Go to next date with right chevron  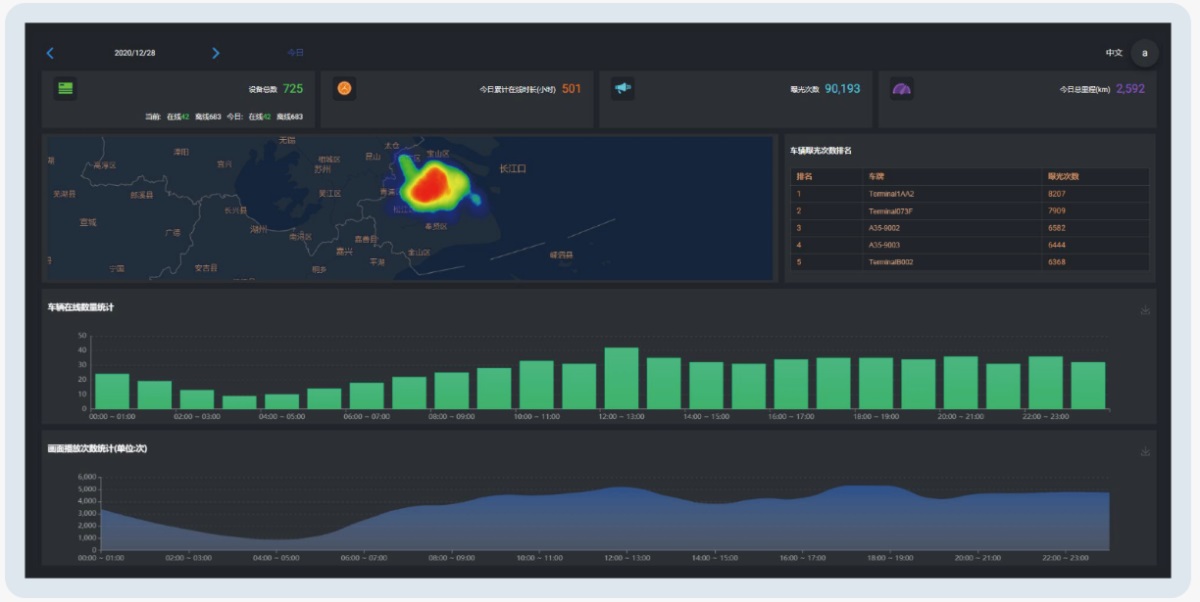click(216, 53)
